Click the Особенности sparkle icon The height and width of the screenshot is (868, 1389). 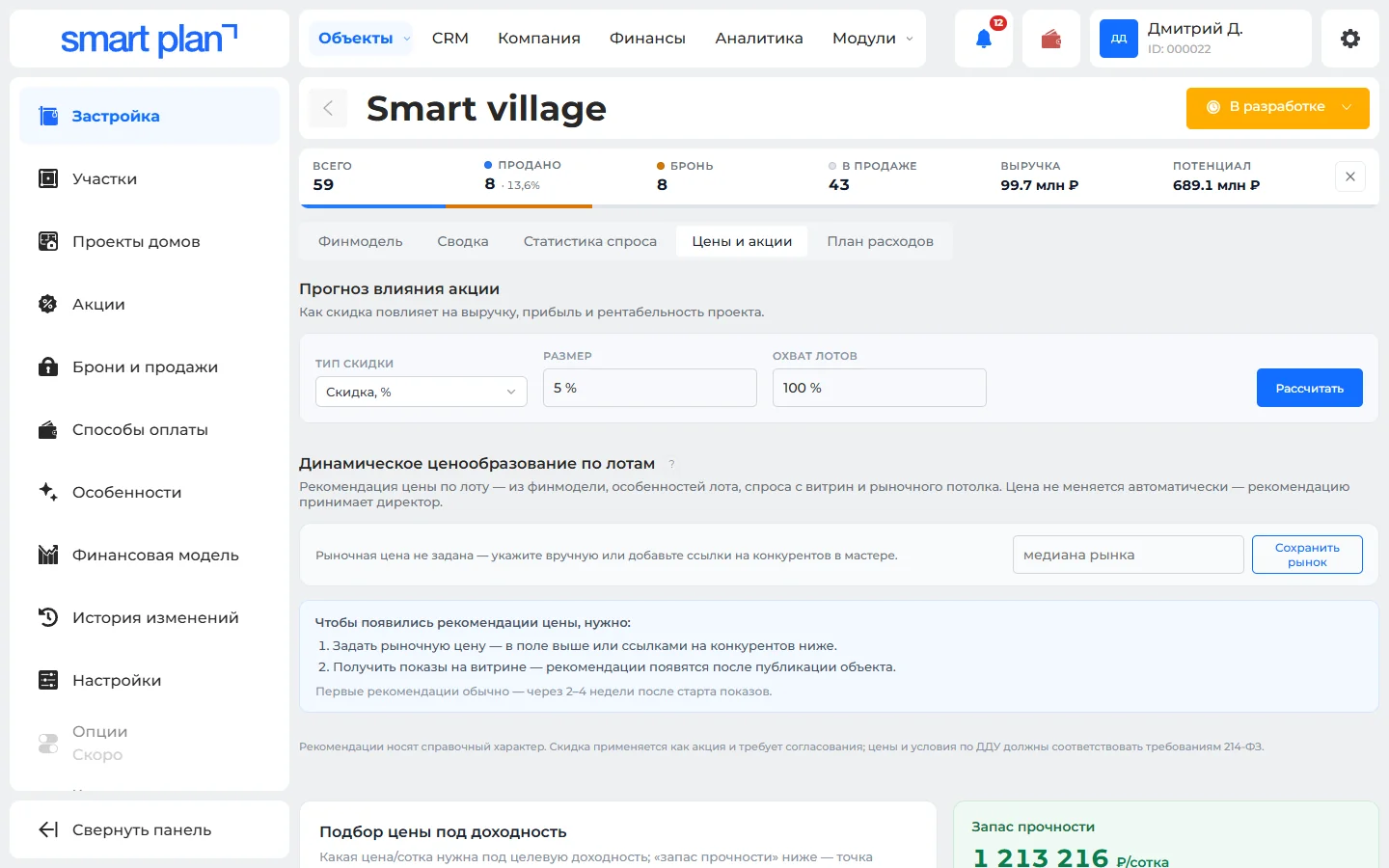(48, 492)
